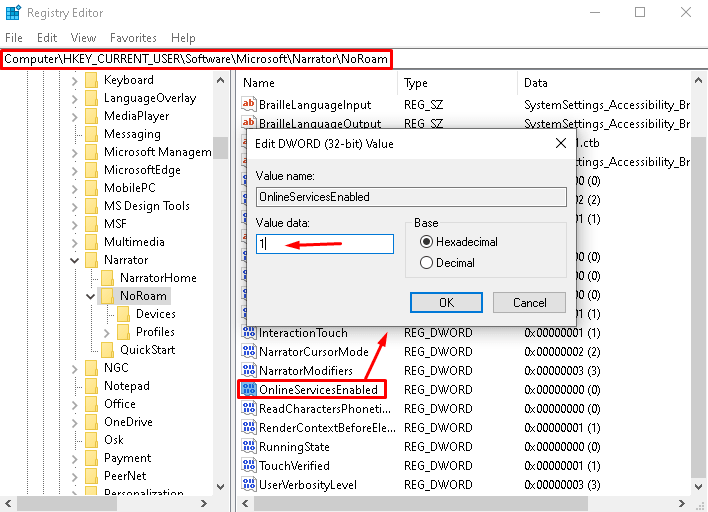The image size is (708, 512).
Task: Click the Value name field
Action: (x=411, y=197)
